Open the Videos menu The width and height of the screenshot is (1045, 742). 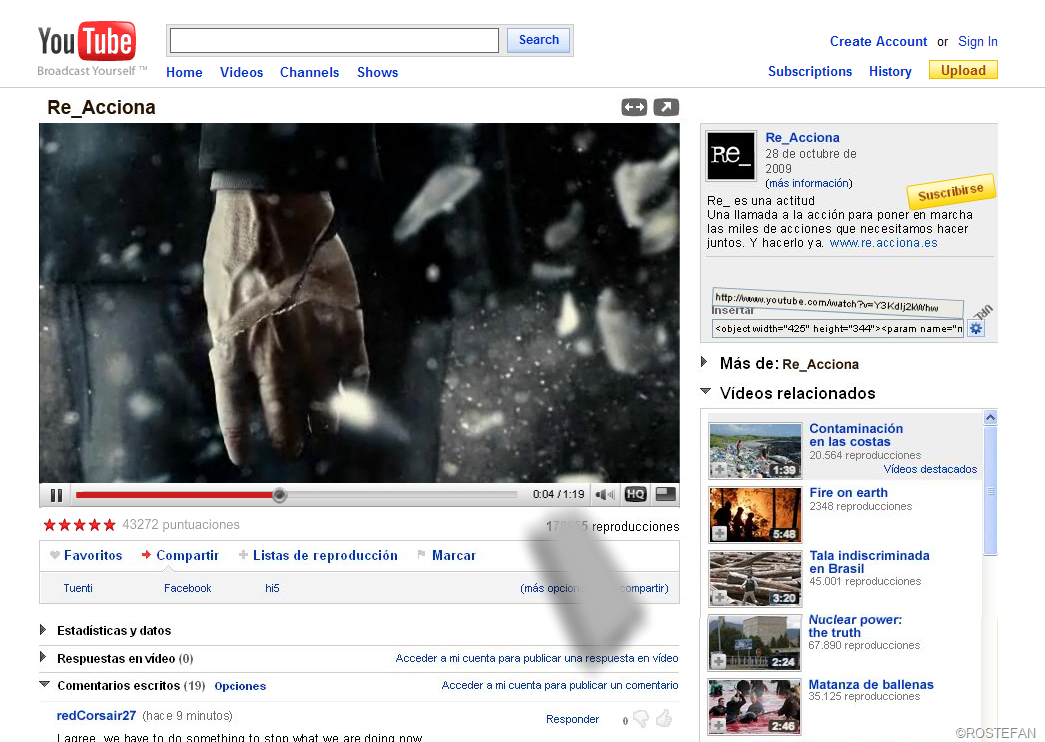[241, 72]
